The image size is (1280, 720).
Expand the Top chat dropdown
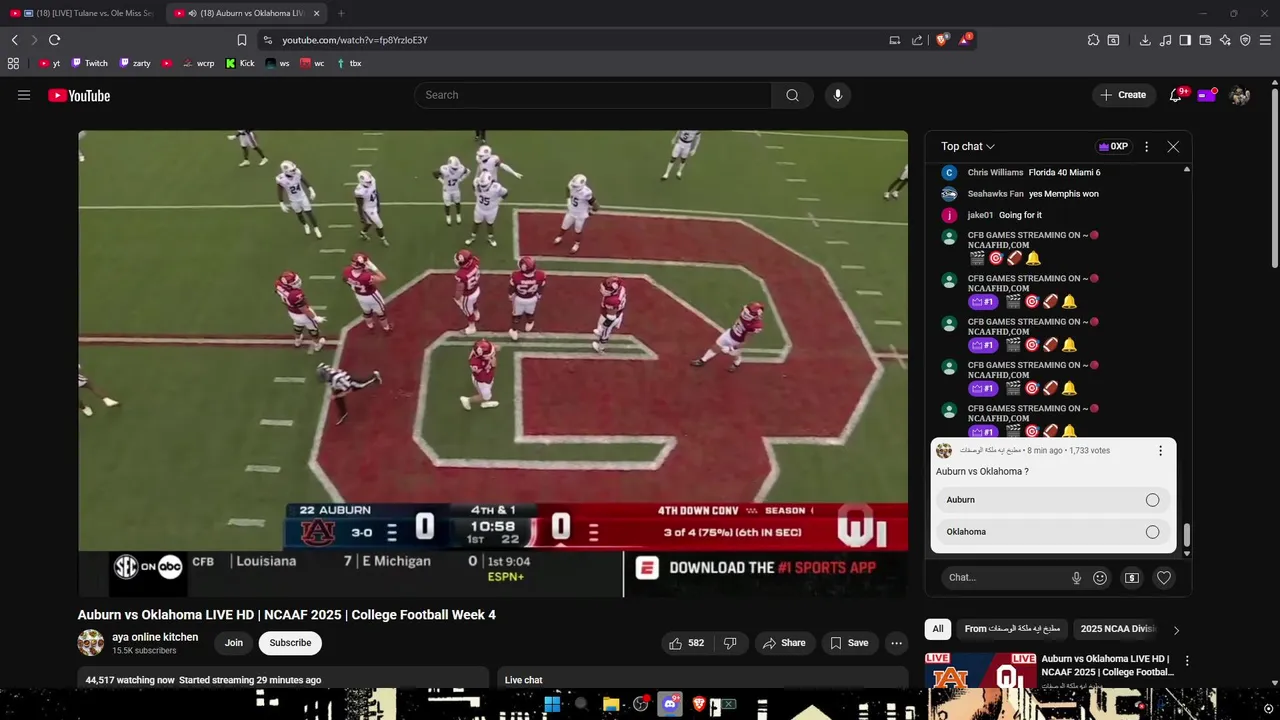pyautogui.click(x=968, y=146)
